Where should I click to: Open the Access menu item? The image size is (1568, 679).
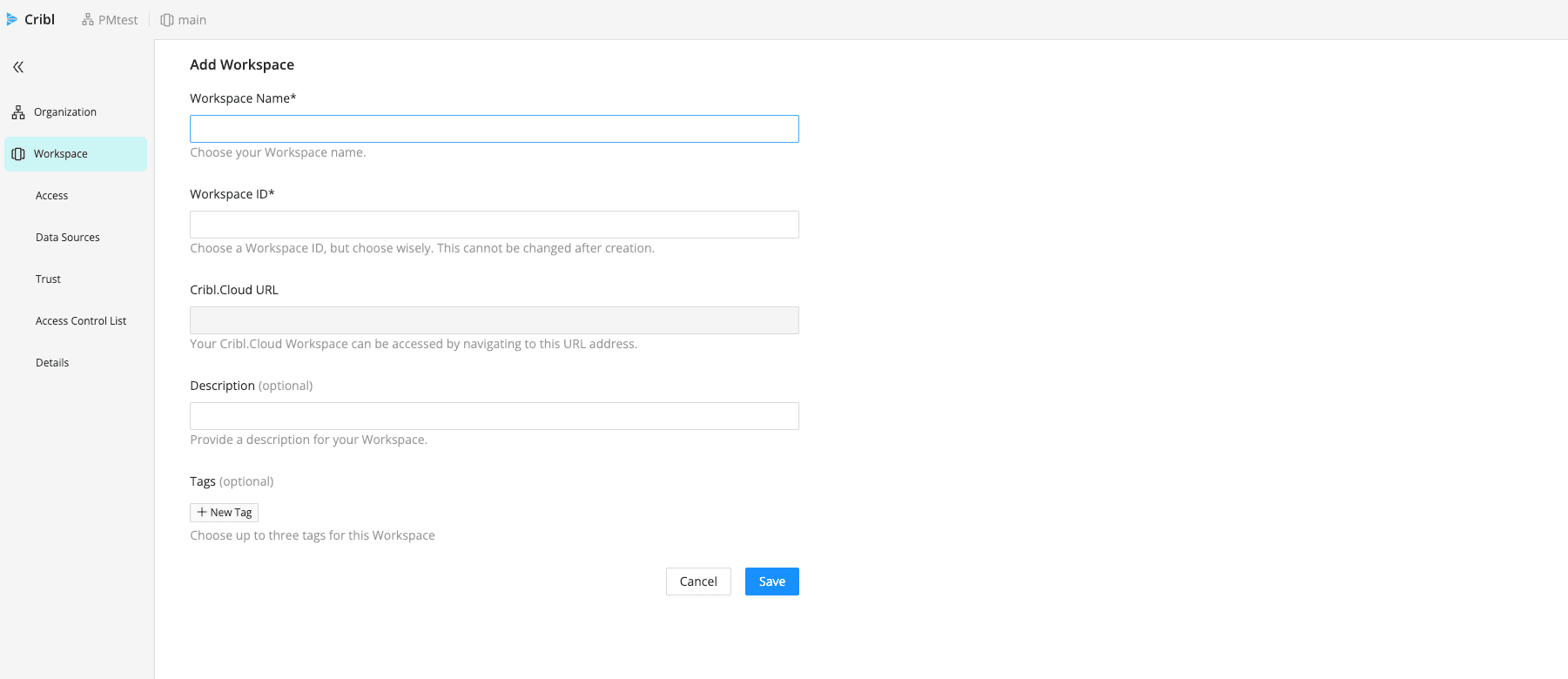coord(52,196)
